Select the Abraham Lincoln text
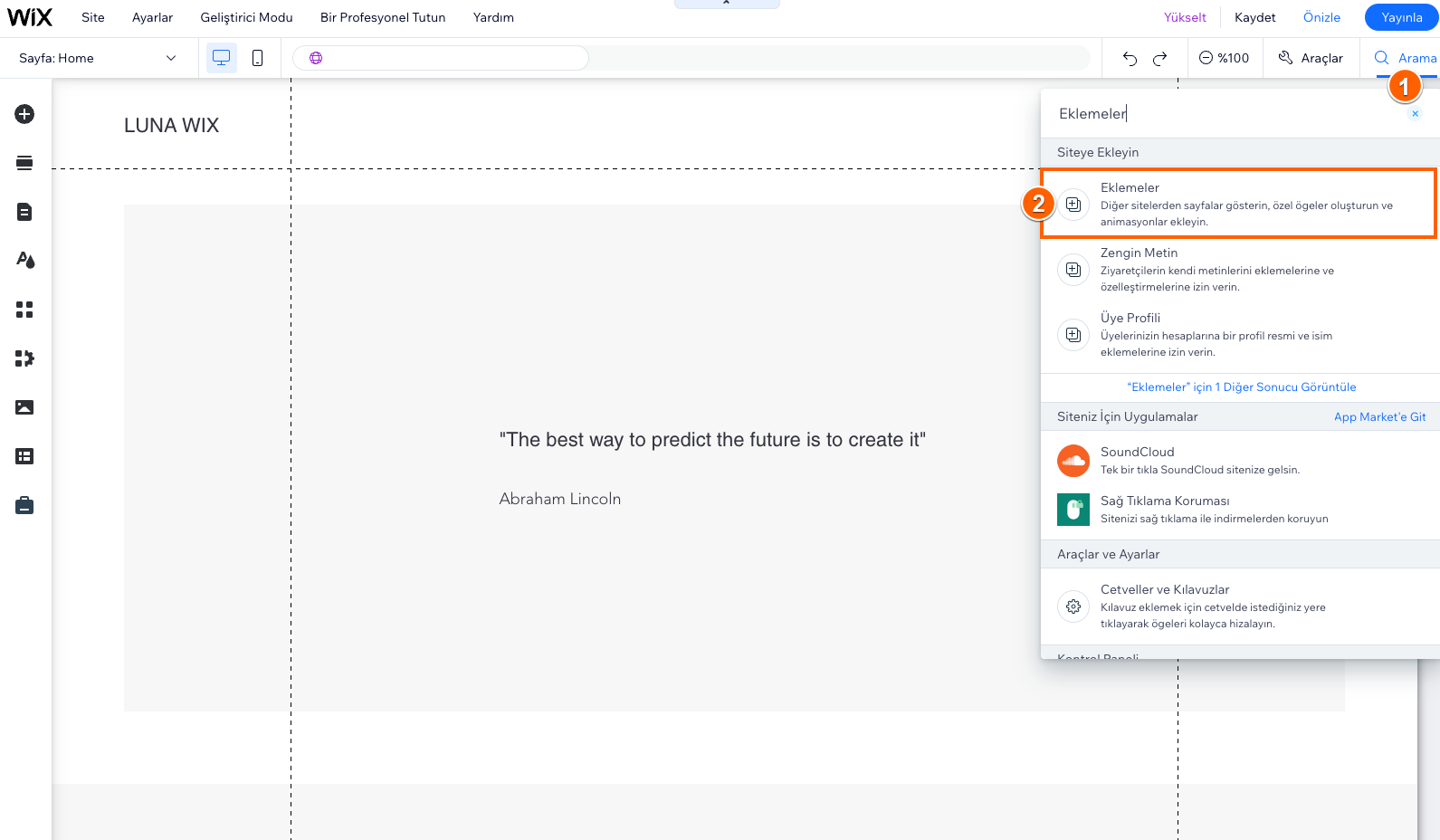This screenshot has height=840, width=1440. coord(560,499)
